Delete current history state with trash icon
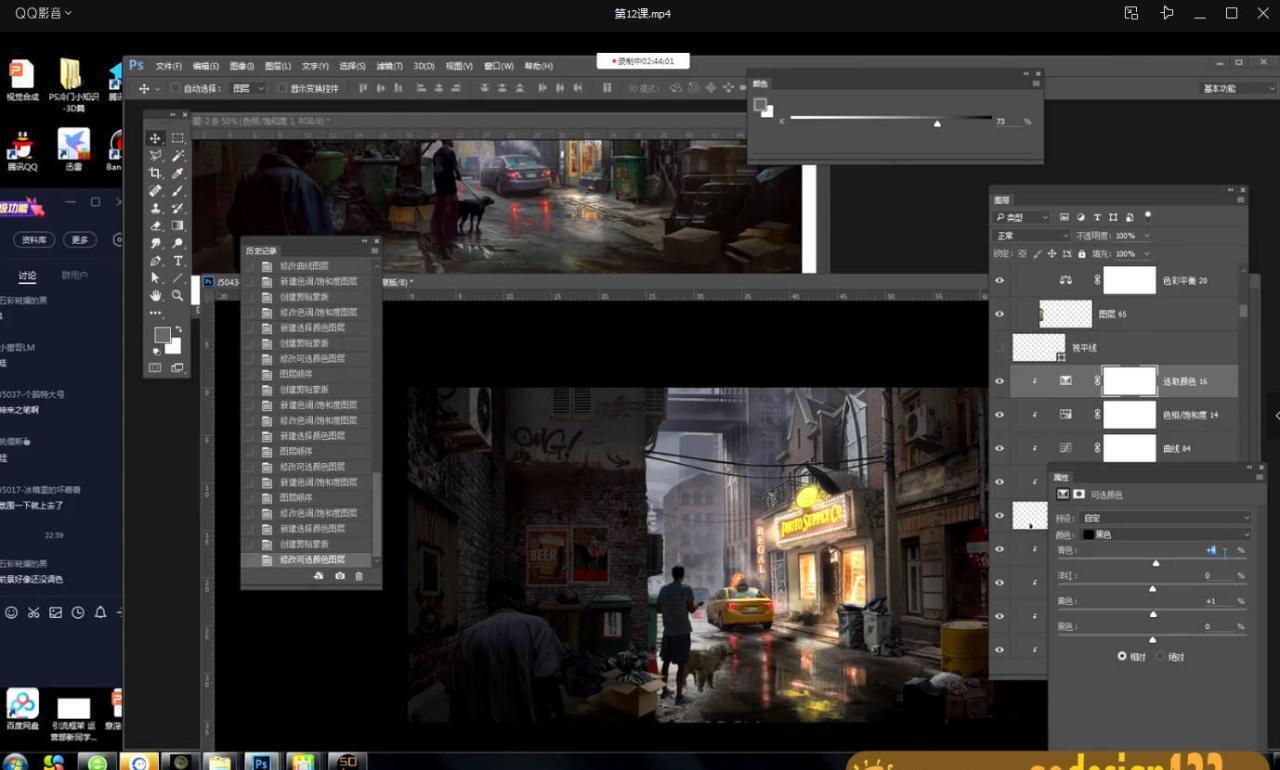 point(359,576)
